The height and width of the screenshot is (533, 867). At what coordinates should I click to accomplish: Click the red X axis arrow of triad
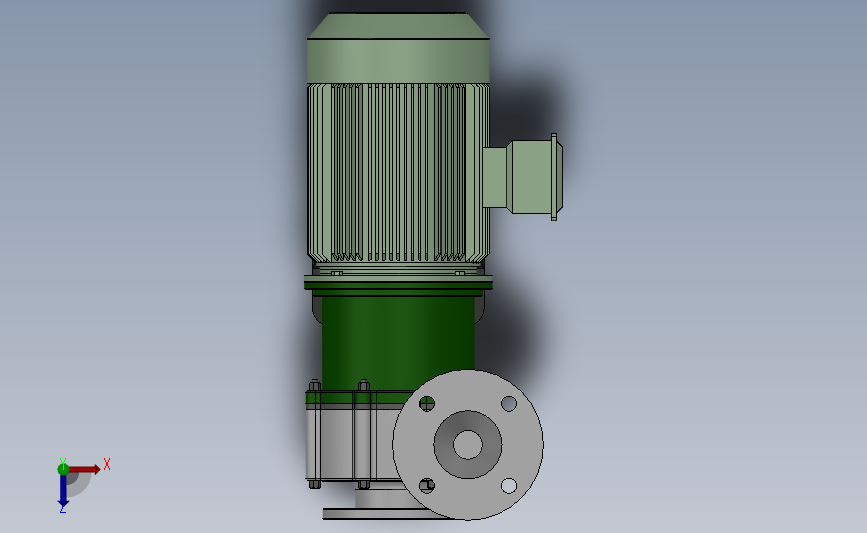pos(84,469)
